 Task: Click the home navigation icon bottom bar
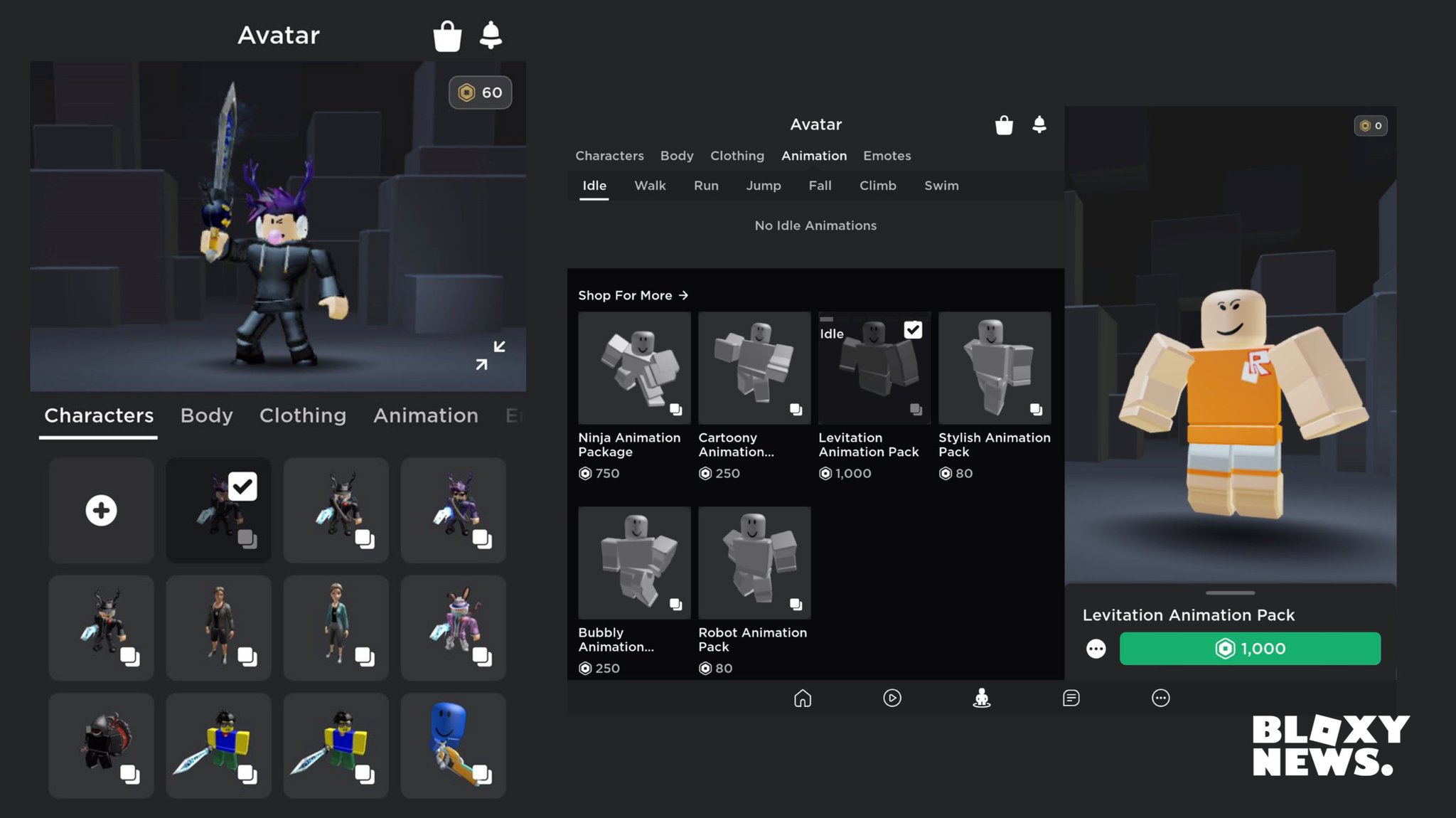[x=803, y=698]
